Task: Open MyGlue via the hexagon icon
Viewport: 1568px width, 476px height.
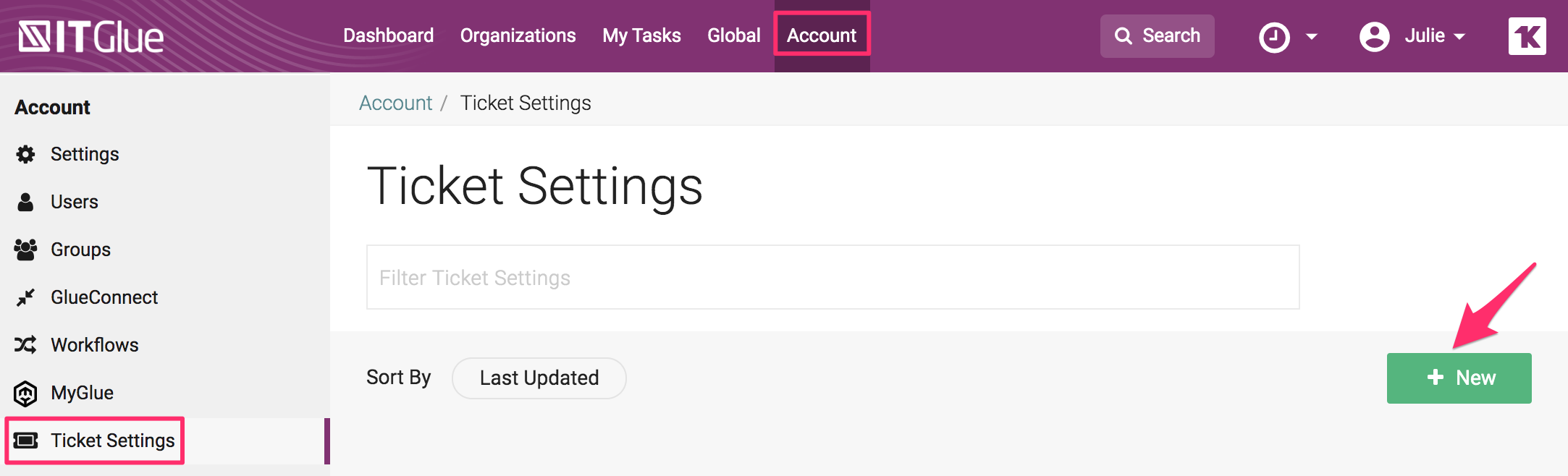Action: [25, 392]
